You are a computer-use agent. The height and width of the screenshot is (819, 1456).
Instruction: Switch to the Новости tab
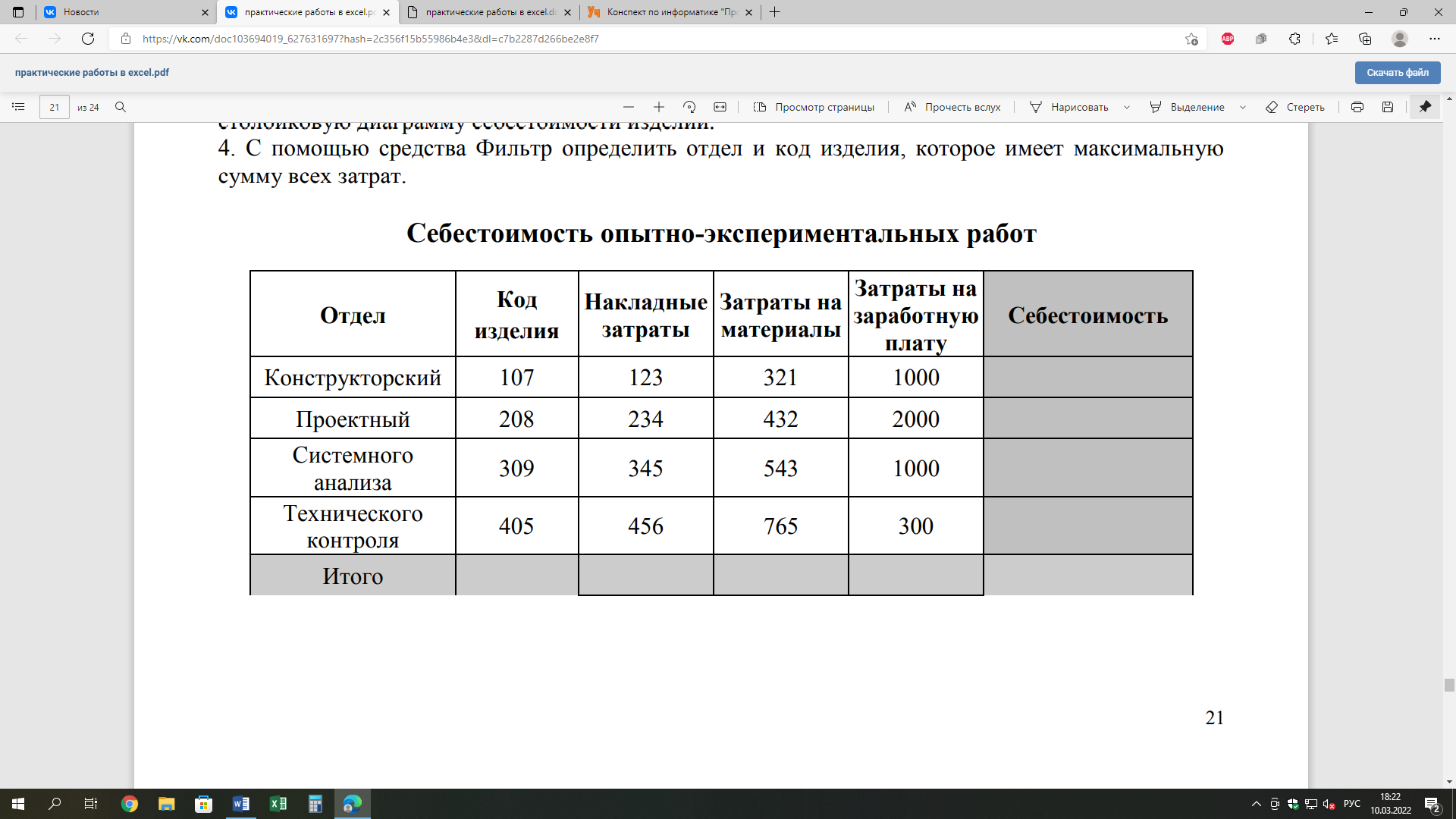[x=126, y=12]
